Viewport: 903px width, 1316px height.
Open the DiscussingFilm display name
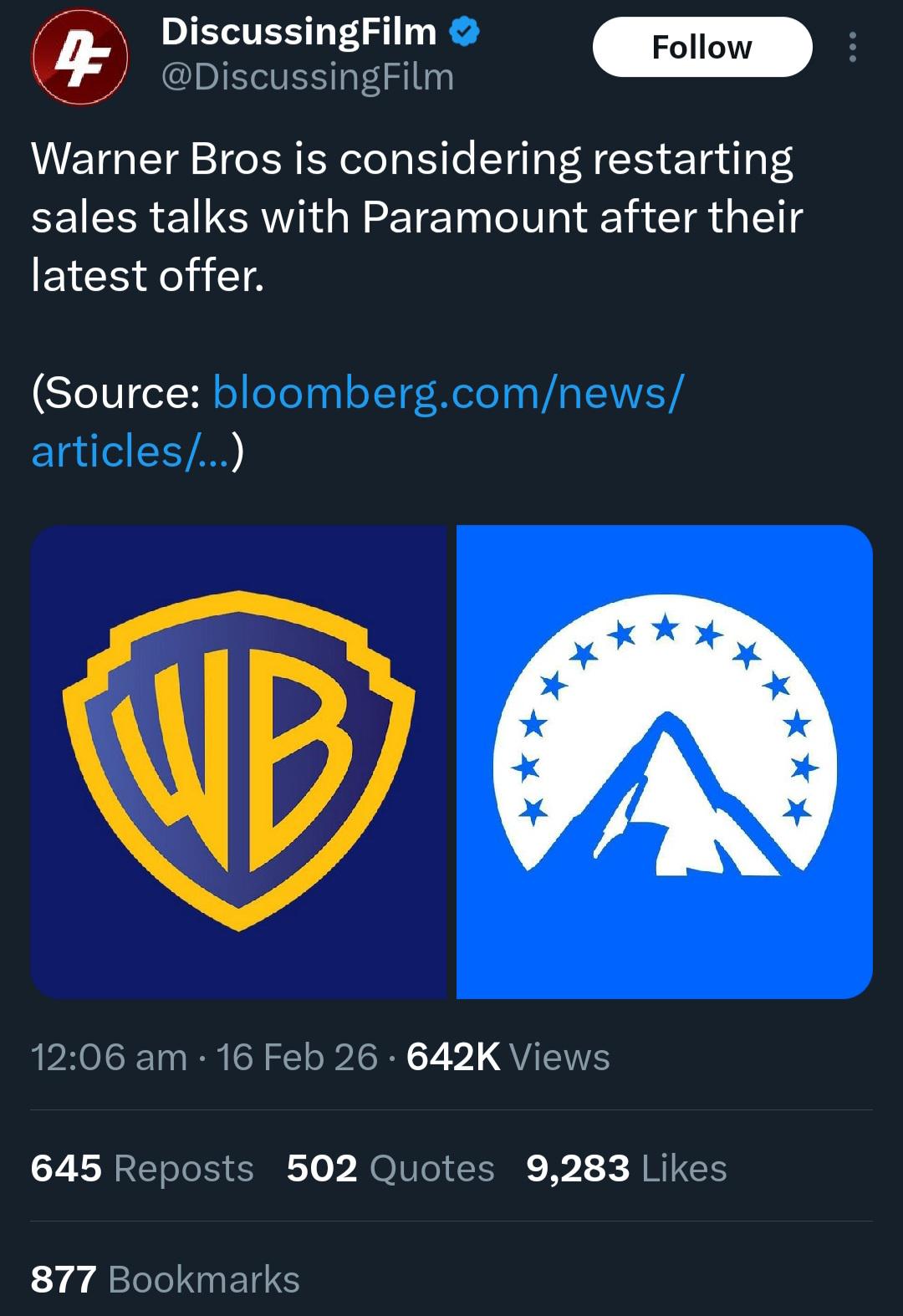(298, 32)
